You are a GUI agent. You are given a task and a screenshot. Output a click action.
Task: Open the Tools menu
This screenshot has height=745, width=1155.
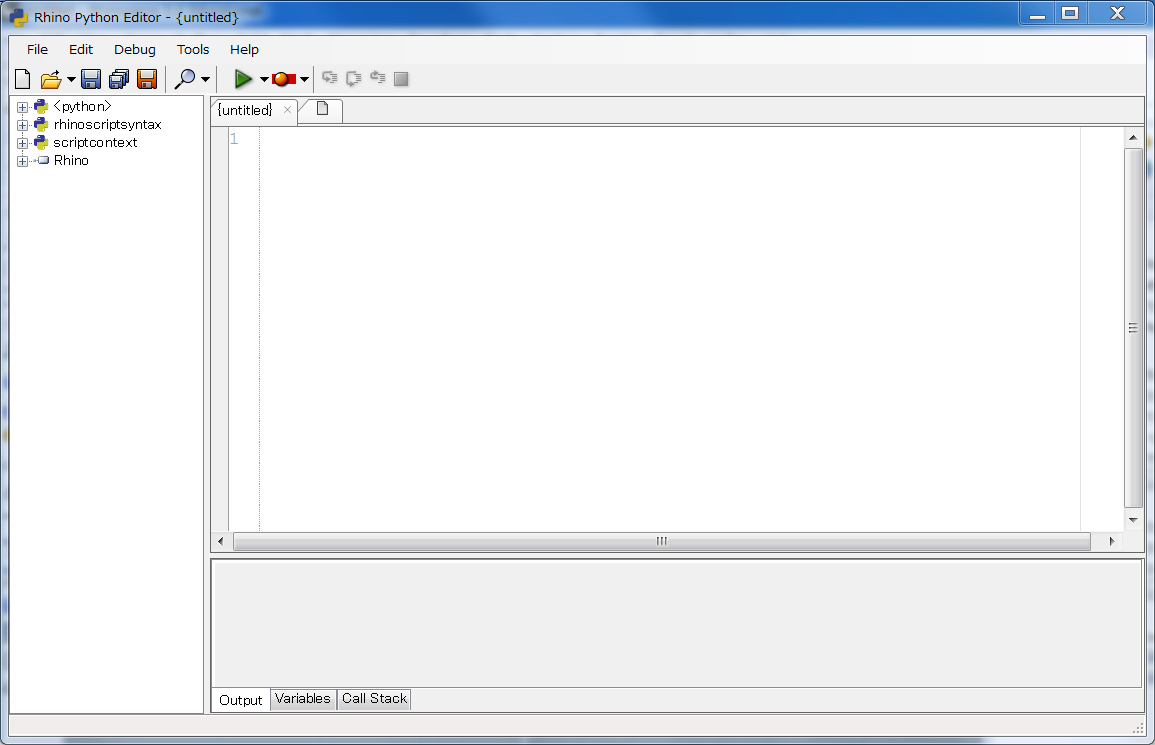[x=192, y=49]
